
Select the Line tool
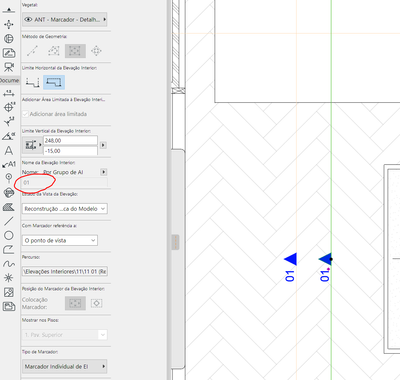(x=9, y=221)
